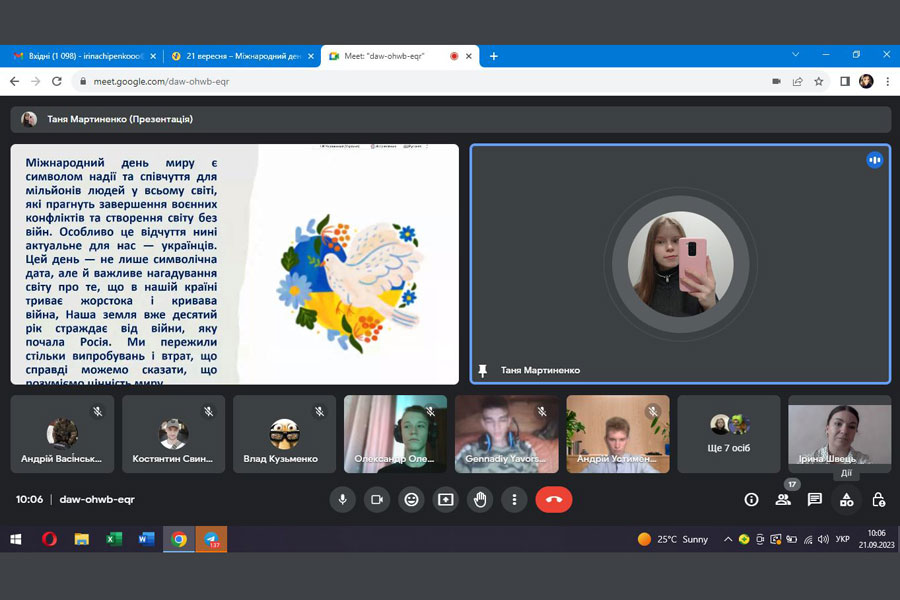Open File Explorer from the taskbar
The image size is (900, 600).
tap(82, 539)
